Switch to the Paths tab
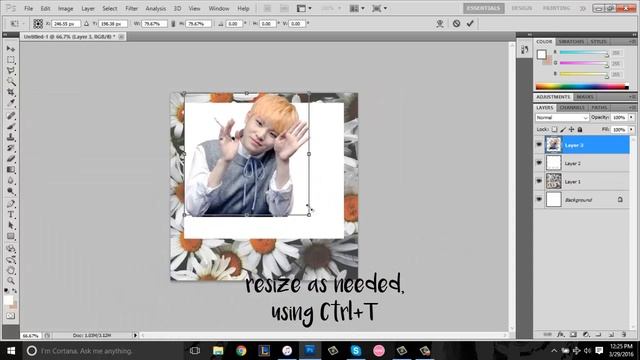The height and width of the screenshot is (360, 640). (599, 107)
